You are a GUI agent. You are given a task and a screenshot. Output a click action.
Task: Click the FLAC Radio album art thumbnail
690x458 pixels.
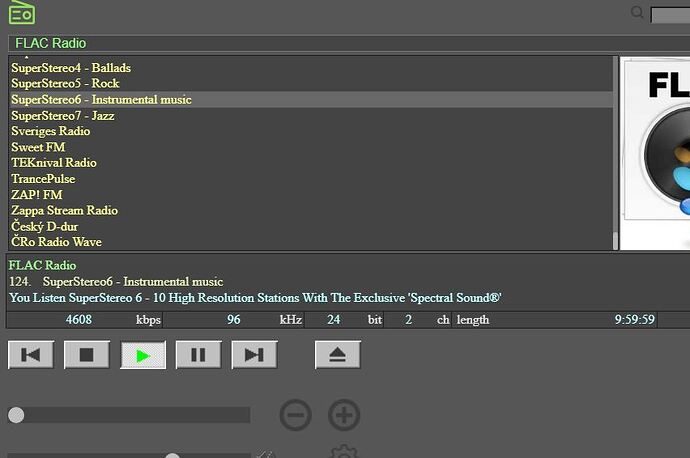(x=655, y=153)
